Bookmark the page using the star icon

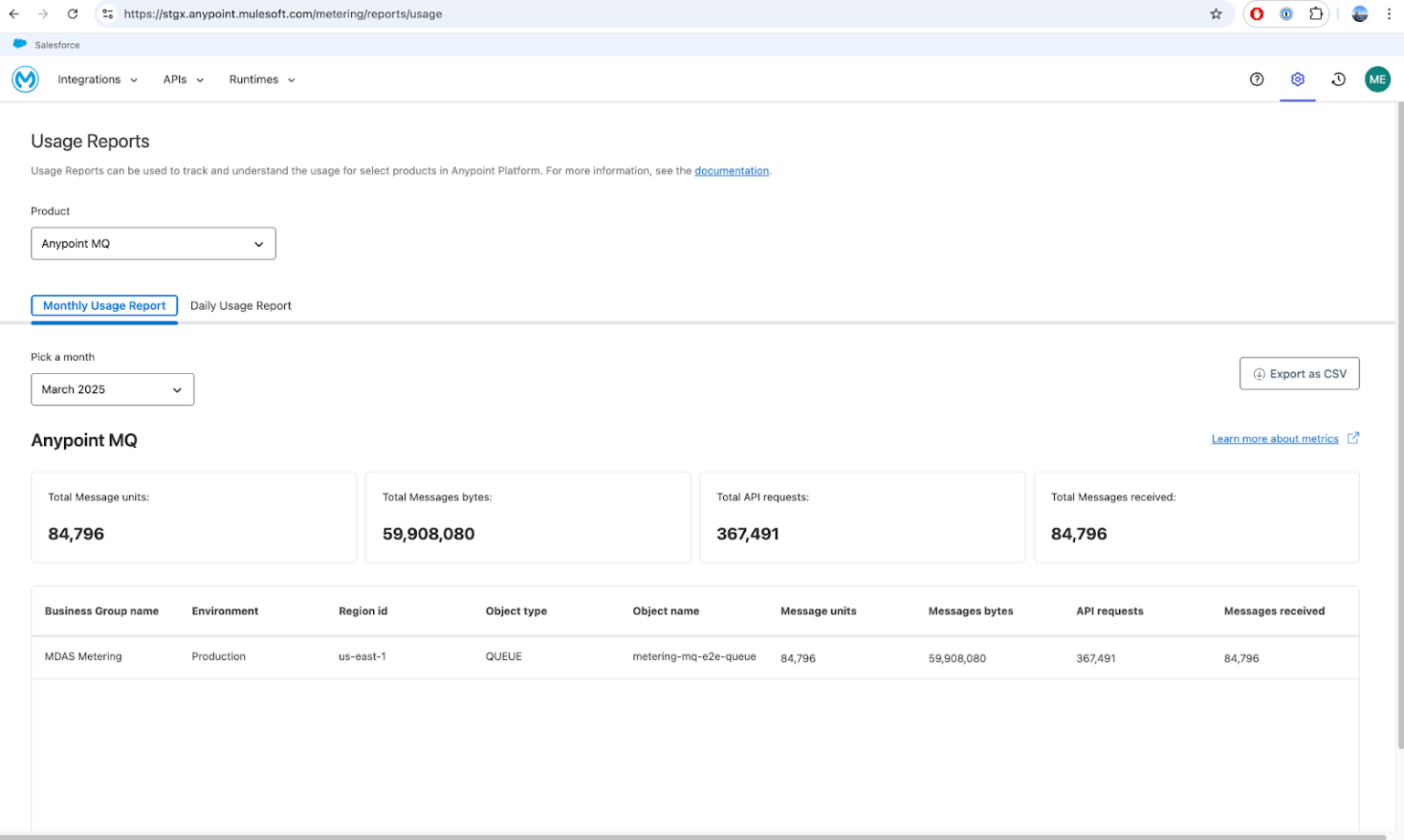point(1216,14)
